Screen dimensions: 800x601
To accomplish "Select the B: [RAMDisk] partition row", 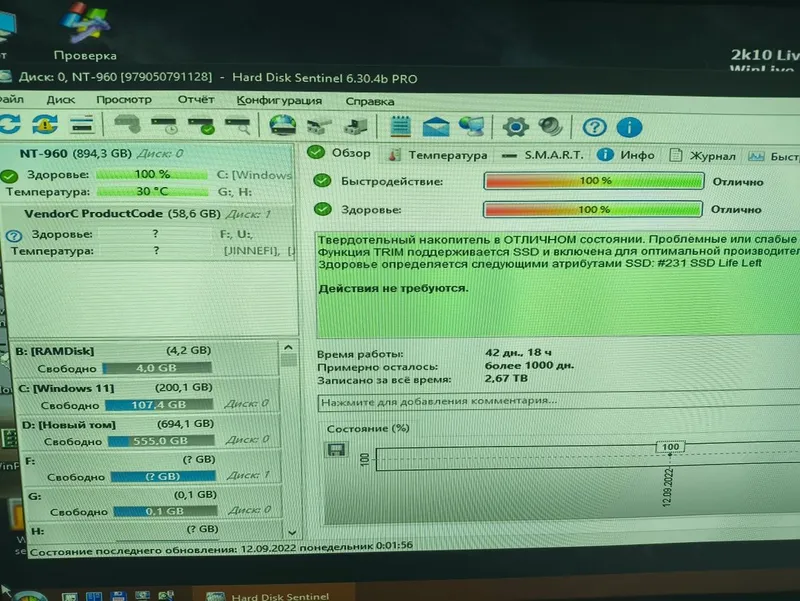I will tap(146, 359).
